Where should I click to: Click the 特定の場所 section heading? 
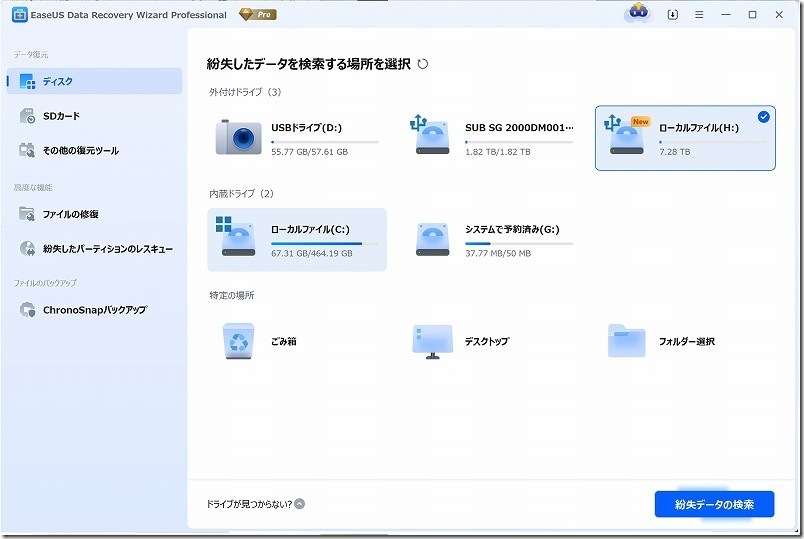[x=232, y=295]
